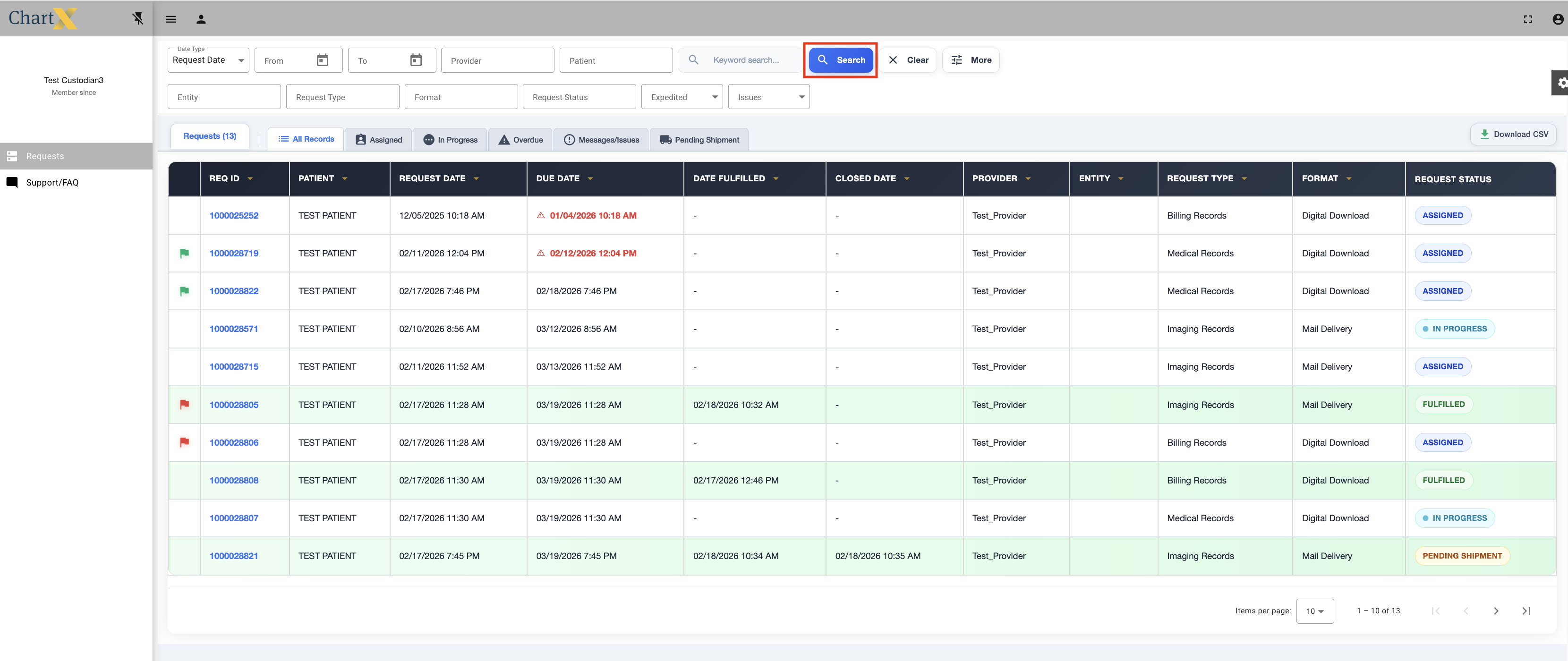Open the Expedited dropdown filter
This screenshot has height=661, width=1568.
682,97
